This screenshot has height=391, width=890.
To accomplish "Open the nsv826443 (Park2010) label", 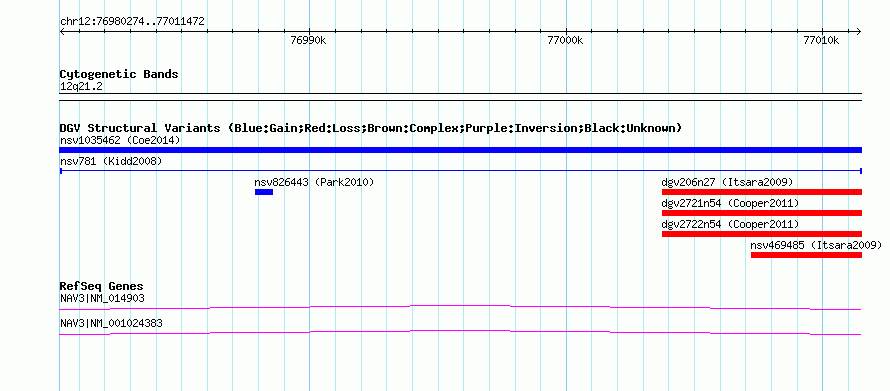I will 314,182.
